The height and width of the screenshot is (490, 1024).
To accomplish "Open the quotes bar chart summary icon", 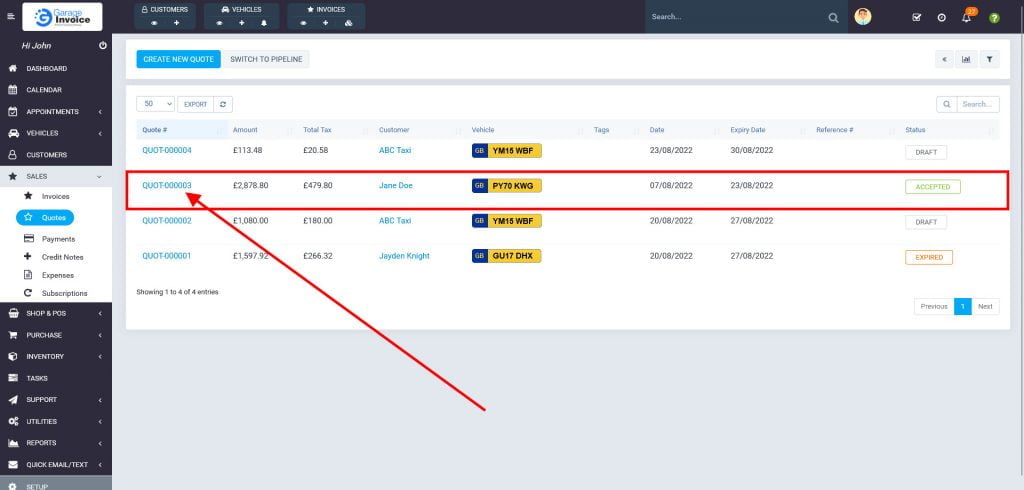I will pos(966,59).
